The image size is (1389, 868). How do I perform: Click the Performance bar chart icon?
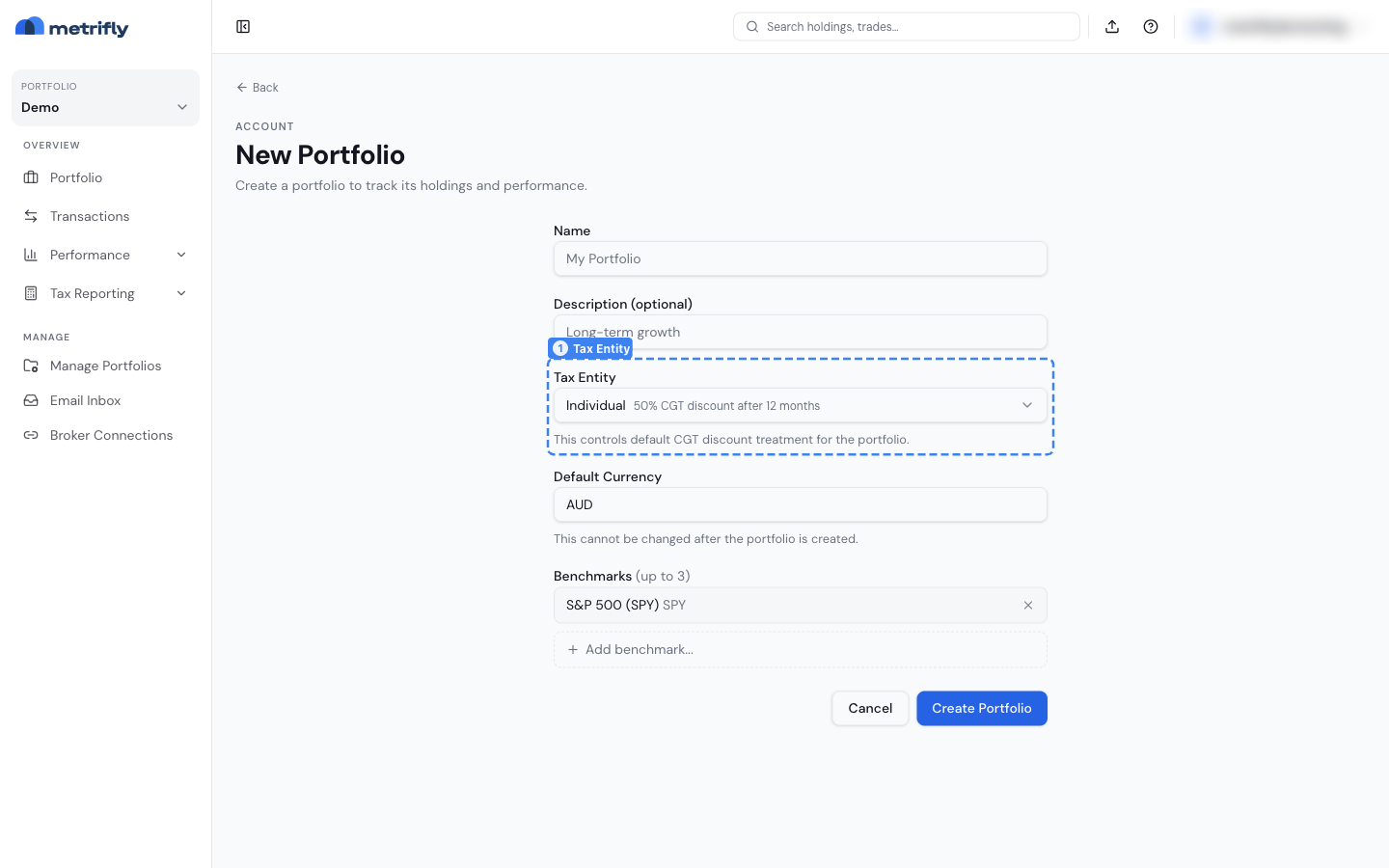[31, 255]
